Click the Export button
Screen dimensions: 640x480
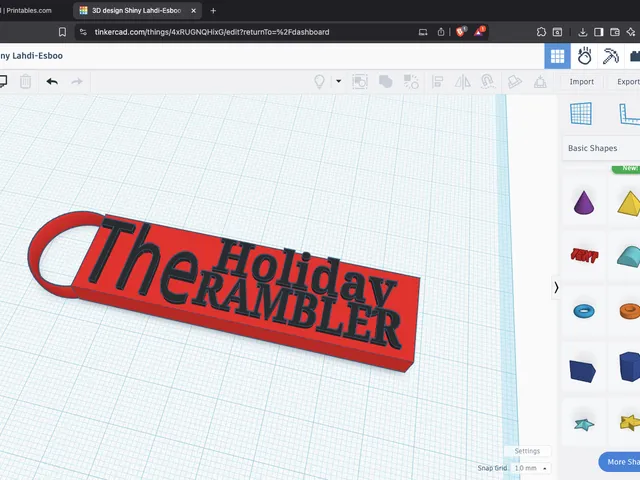click(x=627, y=82)
